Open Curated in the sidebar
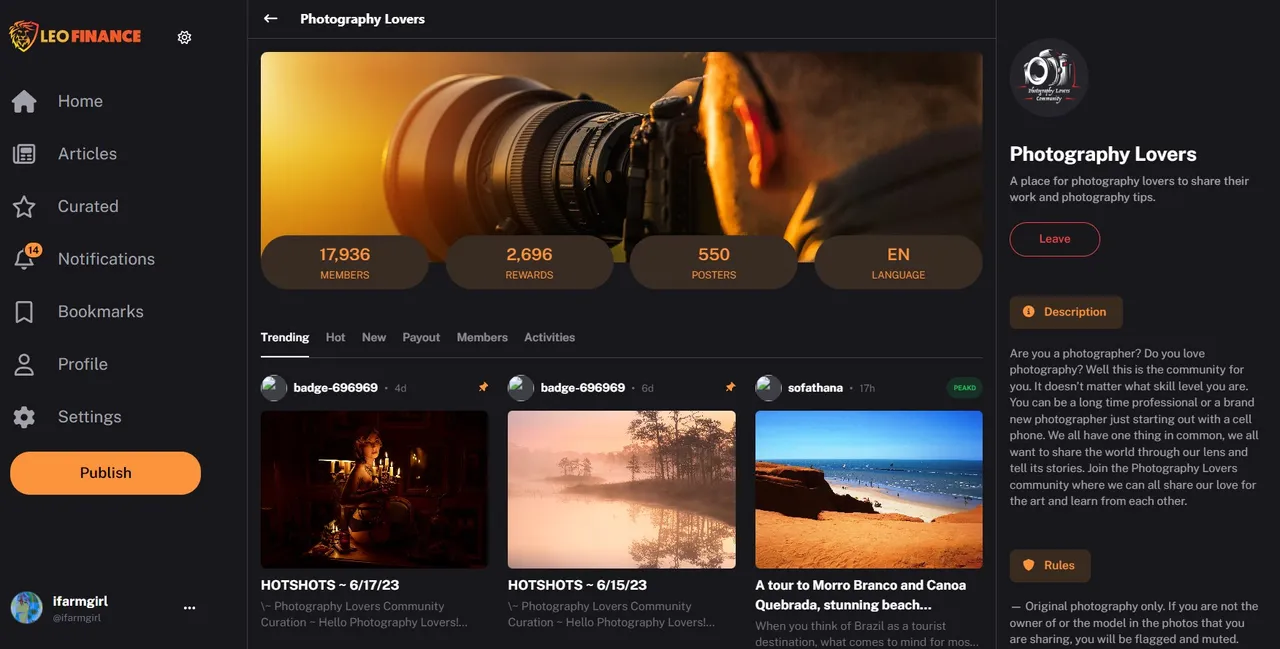 coord(88,207)
